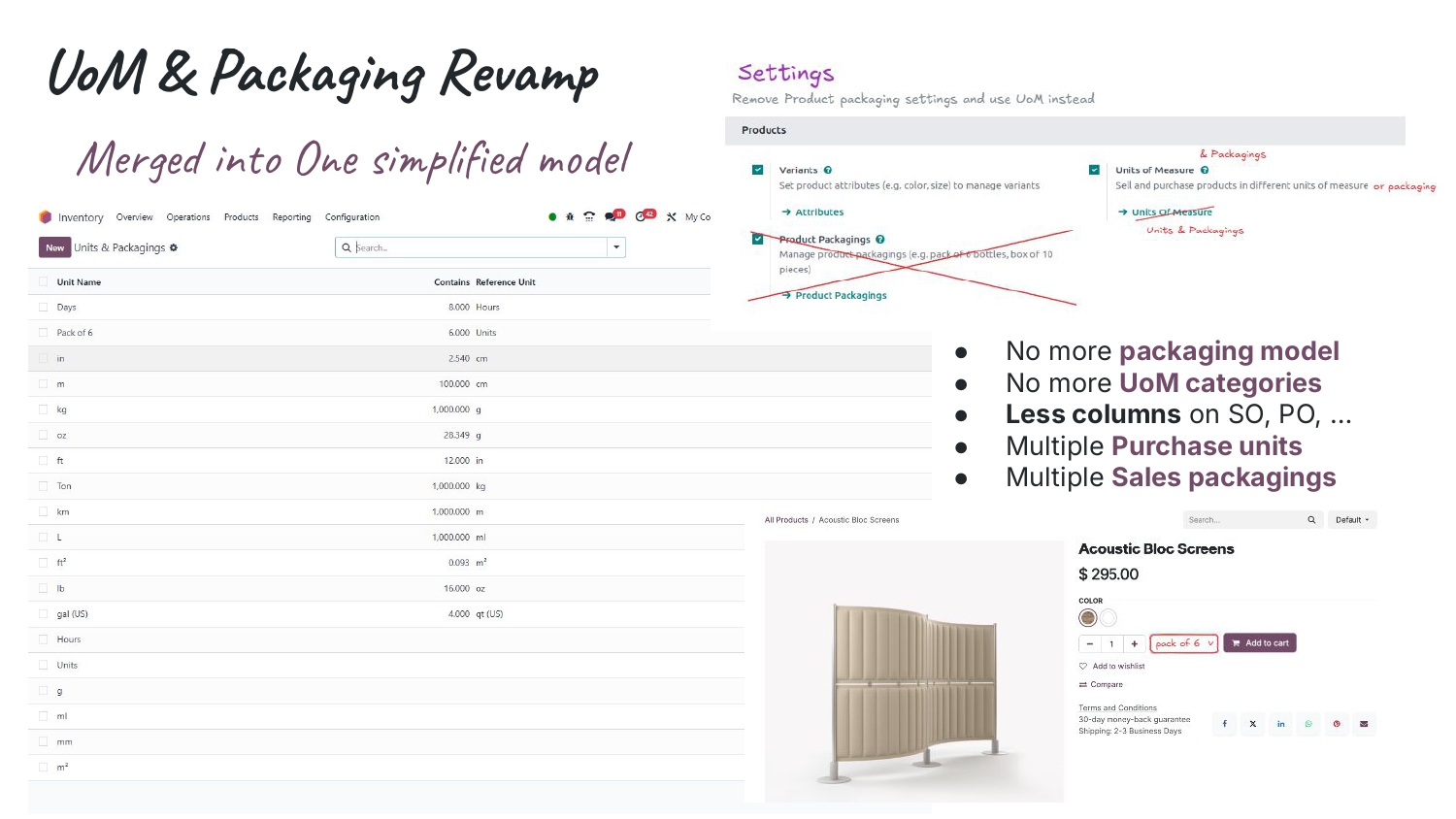Open the Reporting menu in Inventory
The width and height of the screenshot is (1456, 819).
291,216
